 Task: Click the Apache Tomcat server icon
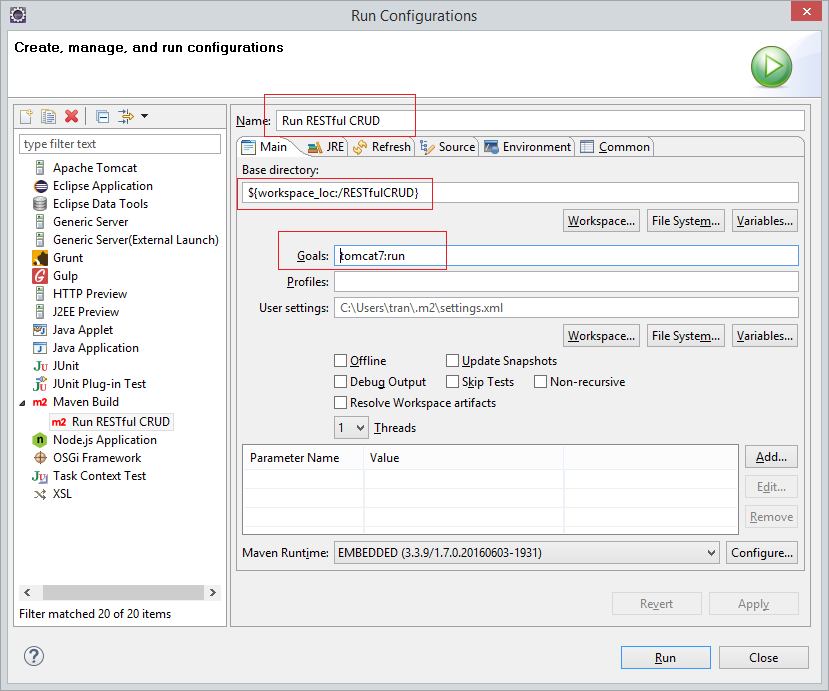point(40,168)
